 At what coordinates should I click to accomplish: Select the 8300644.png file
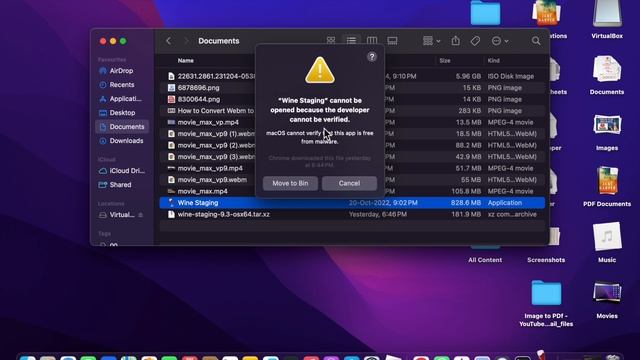click(199, 99)
